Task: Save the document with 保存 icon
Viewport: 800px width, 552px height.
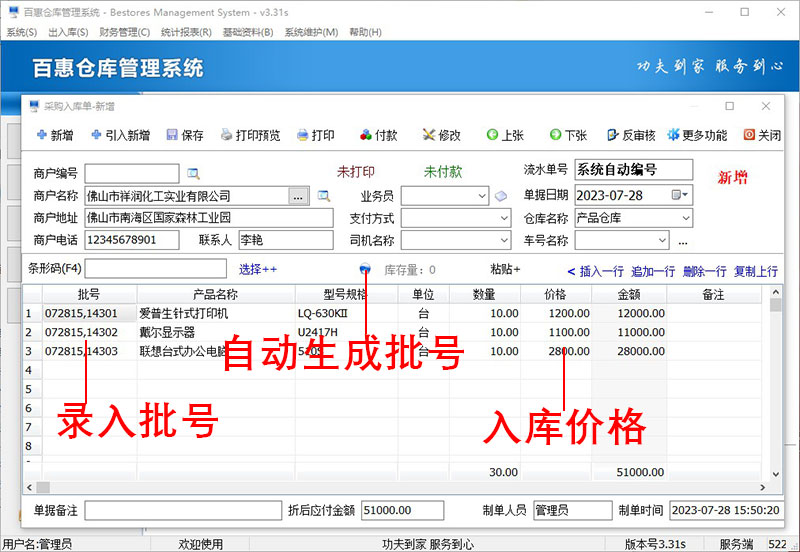Action: point(172,135)
